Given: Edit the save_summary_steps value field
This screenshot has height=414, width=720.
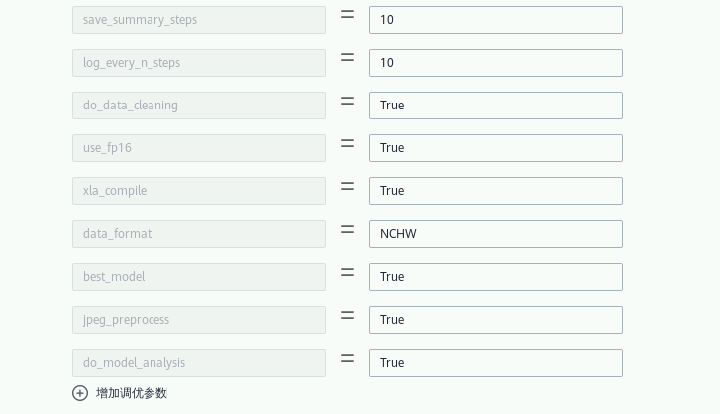Looking at the screenshot, I should 495,20.
